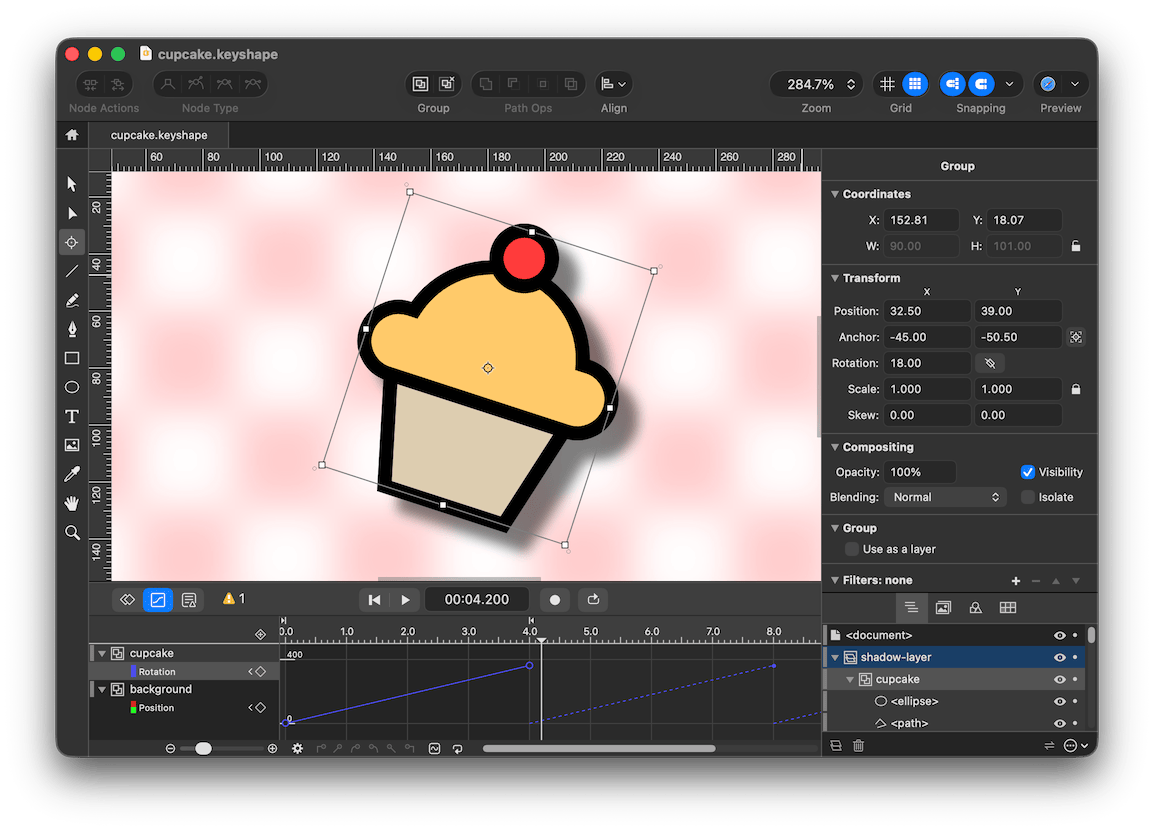Image resolution: width=1154 pixels, height=831 pixels.
Task: Adjust the timeline zoom slider
Action: pyautogui.click(x=204, y=747)
